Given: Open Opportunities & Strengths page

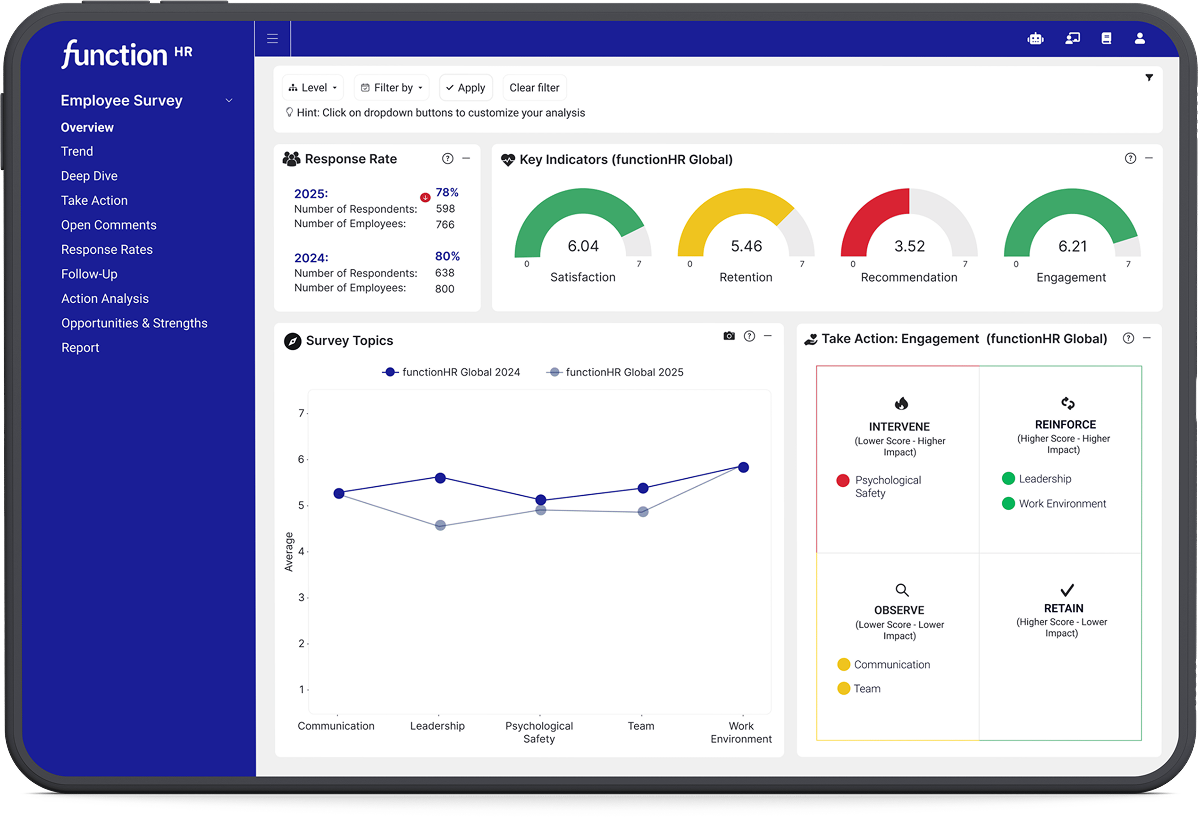Looking at the screenshot, I should click(x=135, y=323).
